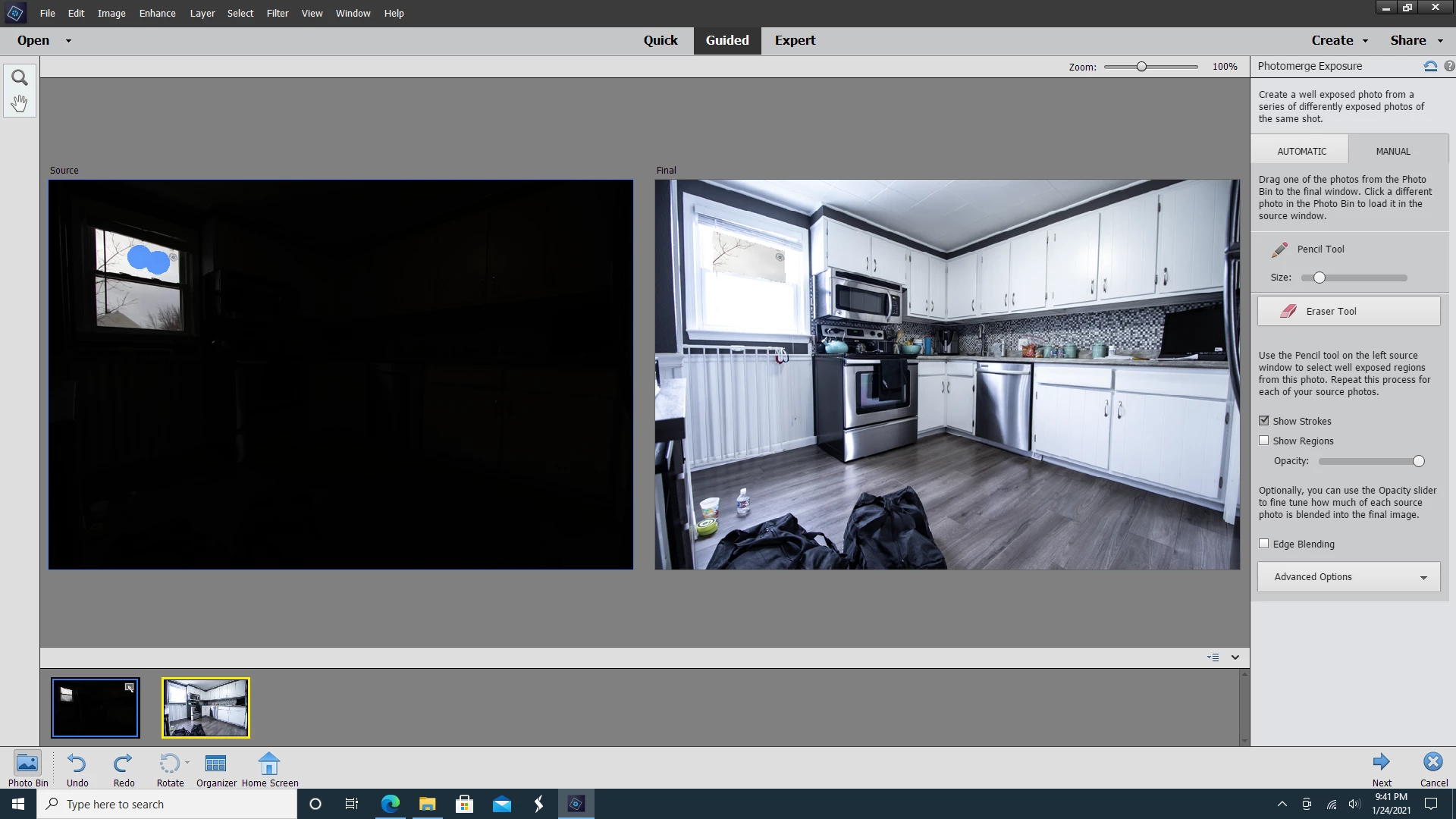1456x819 pixels.
Task: Click the reset panel icon
Action: 1430,67
